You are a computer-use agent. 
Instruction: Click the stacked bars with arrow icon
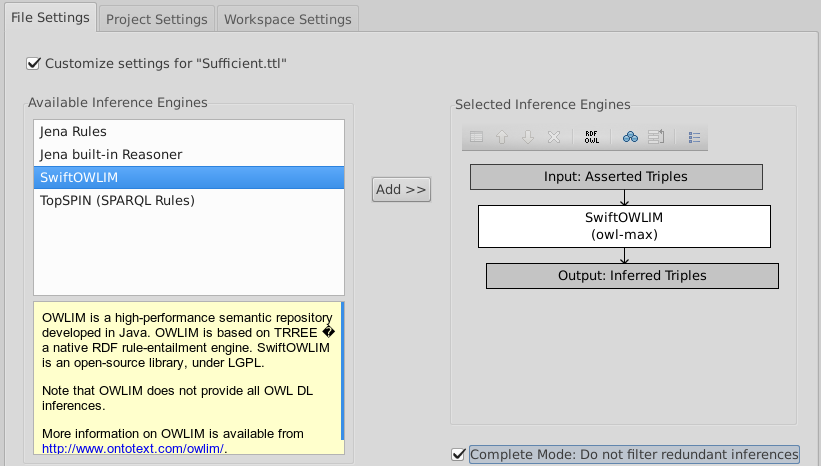656,137
